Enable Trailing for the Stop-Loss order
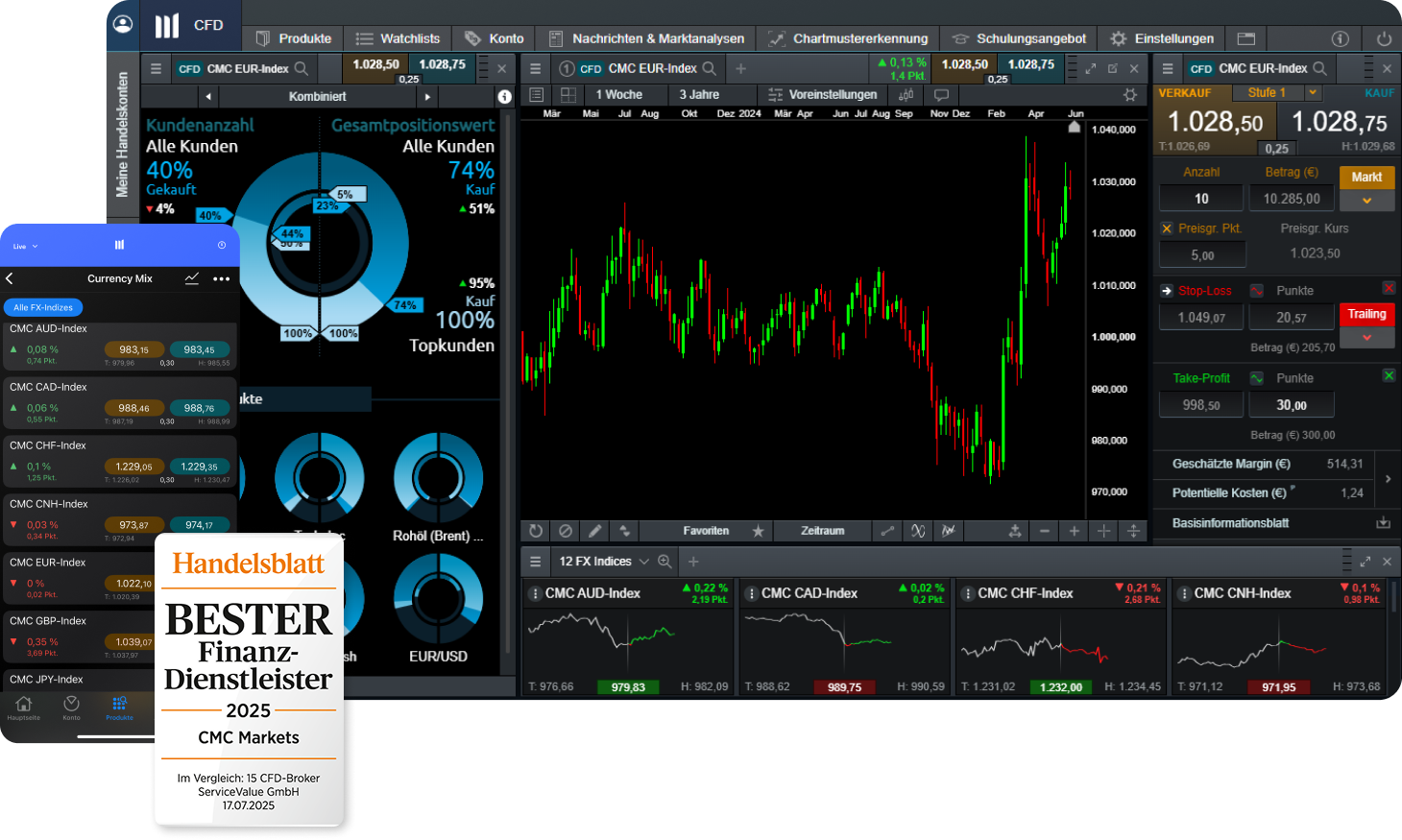The image size is (1402, 840). tap(1366, 314)
